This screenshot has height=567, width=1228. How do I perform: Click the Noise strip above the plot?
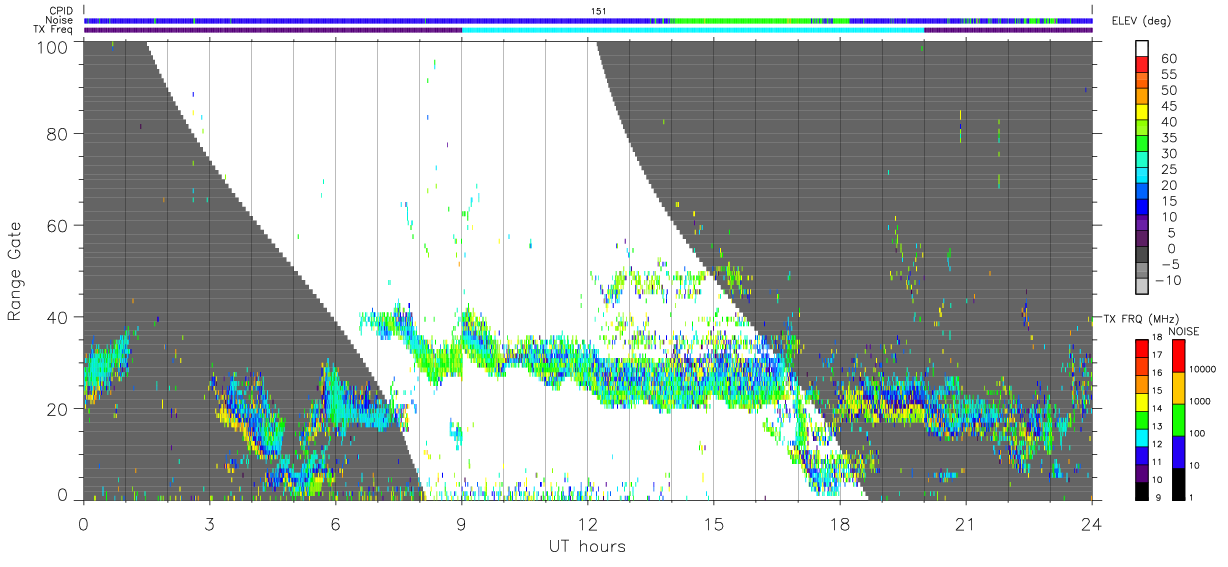coord(588,20)
